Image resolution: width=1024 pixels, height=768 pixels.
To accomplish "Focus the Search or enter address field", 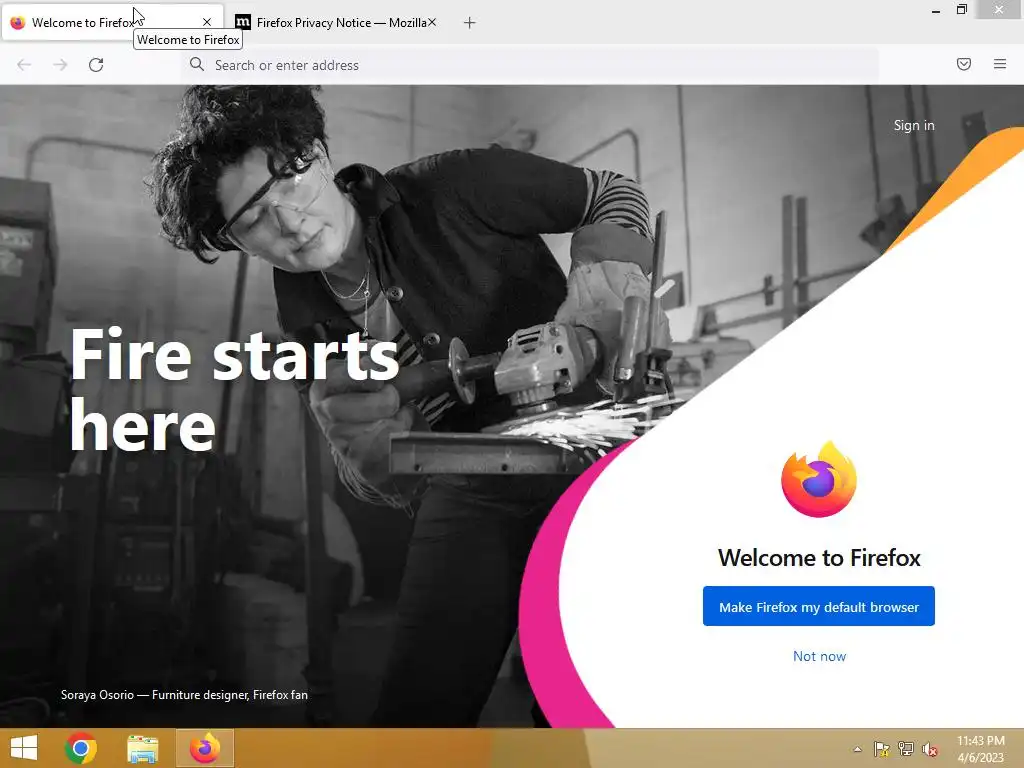I will 530,65.
